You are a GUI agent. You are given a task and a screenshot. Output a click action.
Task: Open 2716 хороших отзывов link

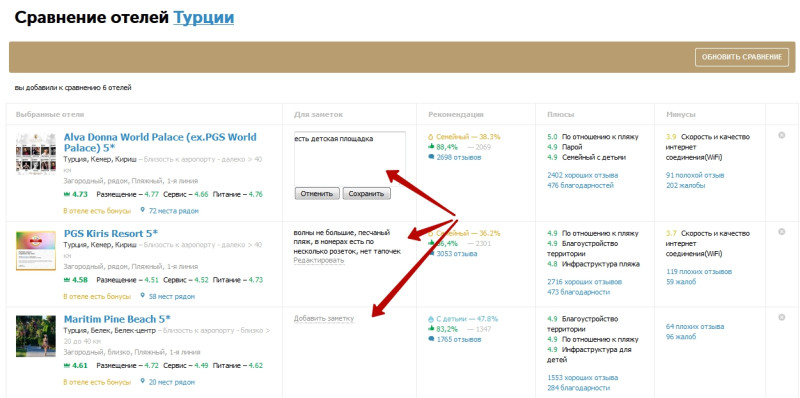[x=584, y=282]
